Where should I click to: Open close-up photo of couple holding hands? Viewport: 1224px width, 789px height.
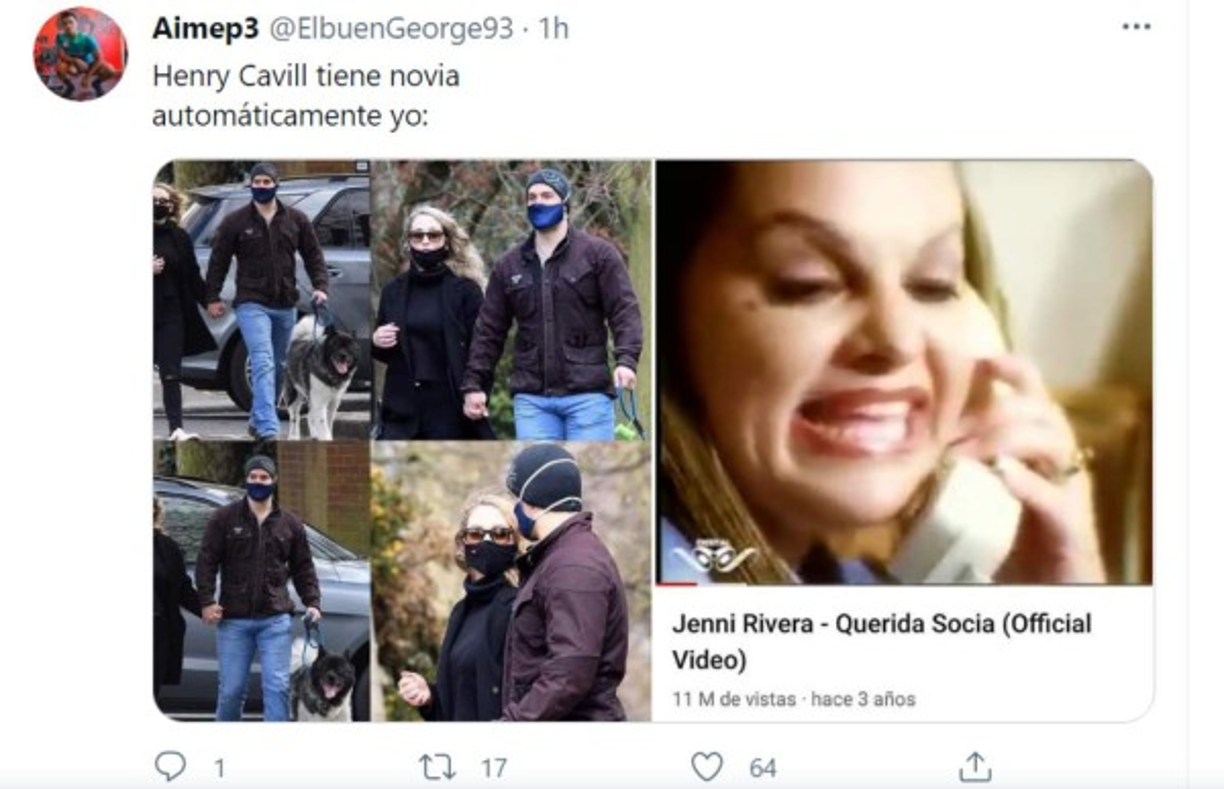tap(511, 300)
